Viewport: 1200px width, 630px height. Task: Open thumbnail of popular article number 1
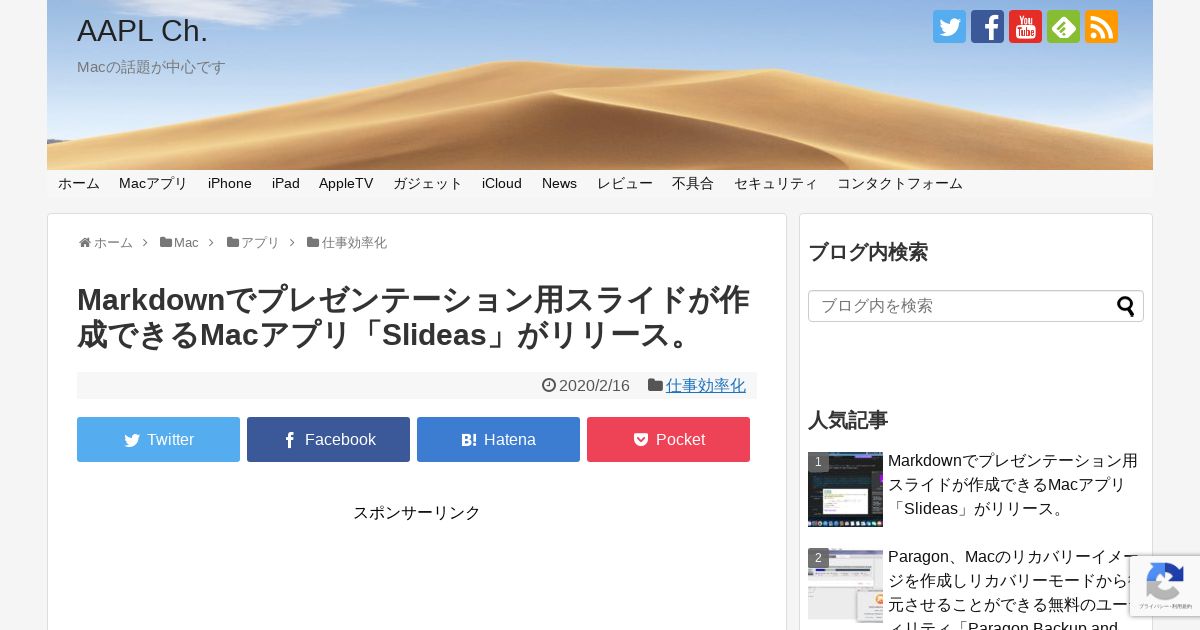pos(845,489)
